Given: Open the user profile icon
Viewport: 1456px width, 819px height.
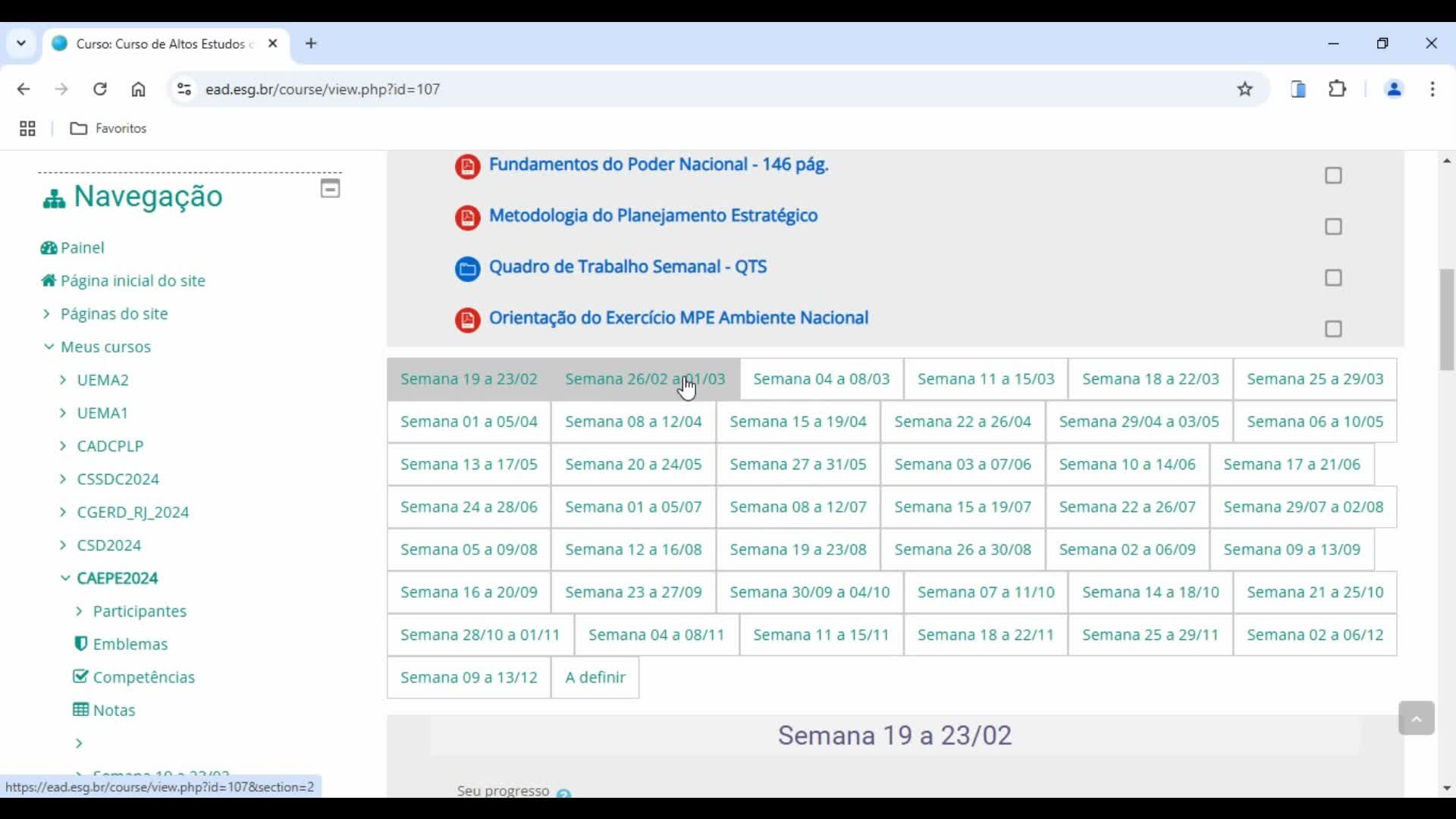Looking at the screenshot, I should click(x=1394, y=89).
